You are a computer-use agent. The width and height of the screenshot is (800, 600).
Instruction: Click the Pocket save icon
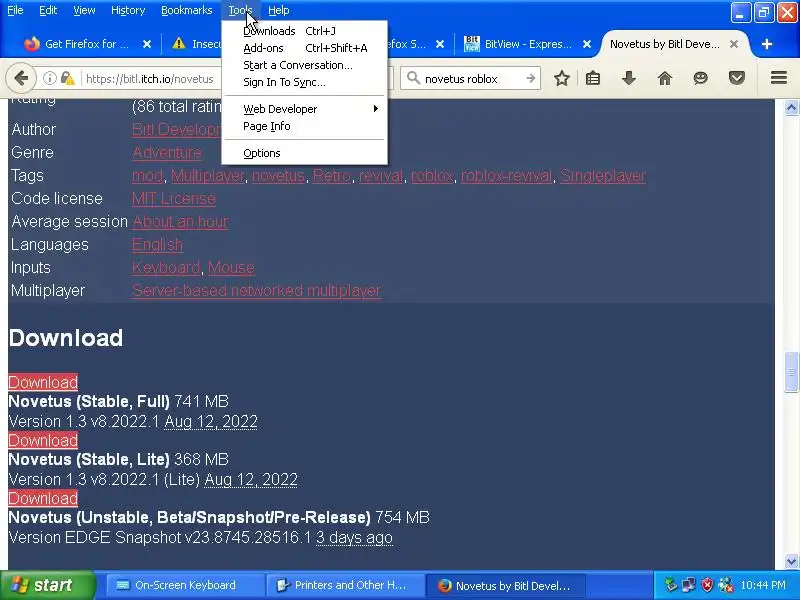click(737, 79)
